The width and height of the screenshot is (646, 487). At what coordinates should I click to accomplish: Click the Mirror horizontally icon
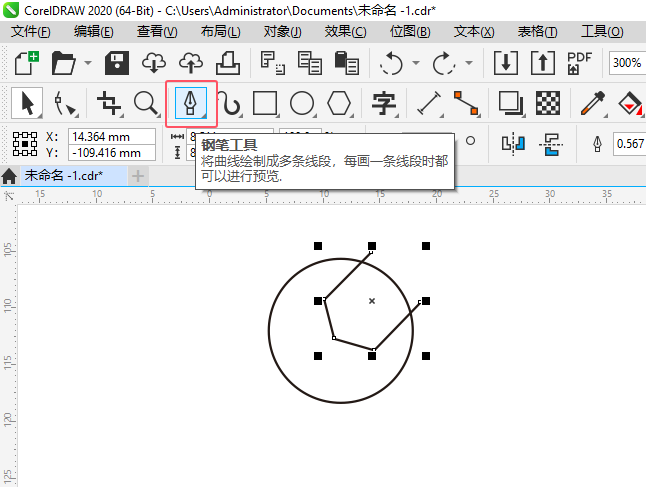click(x=513, y=144)
